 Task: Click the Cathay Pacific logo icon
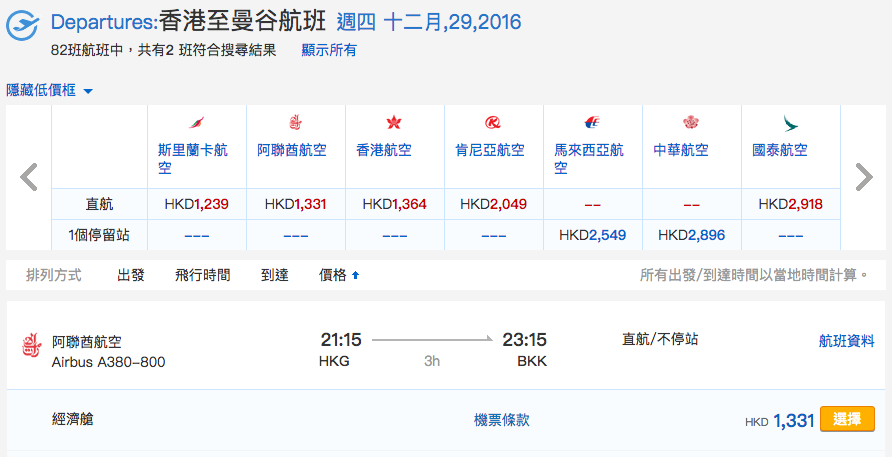[790, 123]
